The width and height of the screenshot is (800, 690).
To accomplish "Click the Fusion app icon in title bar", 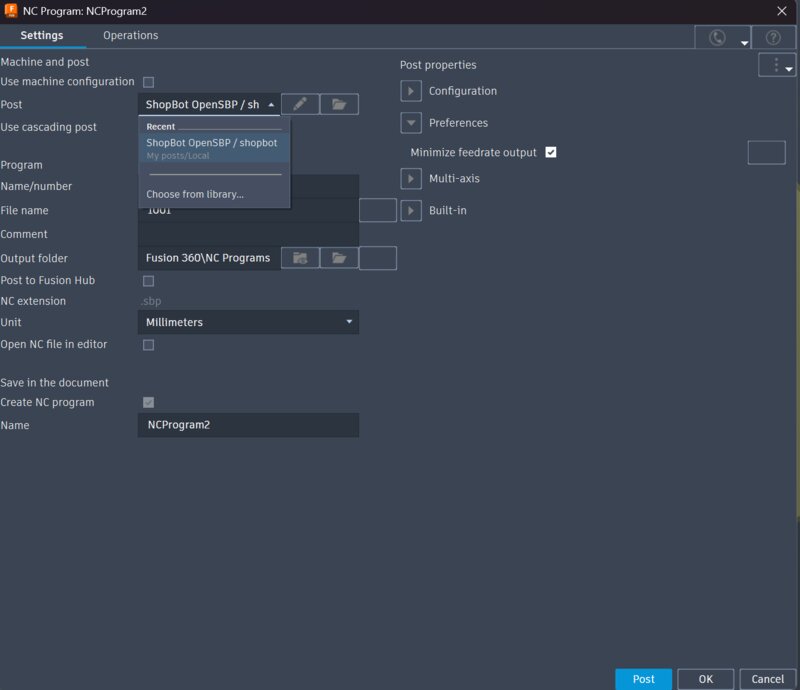I will point(11,11).
